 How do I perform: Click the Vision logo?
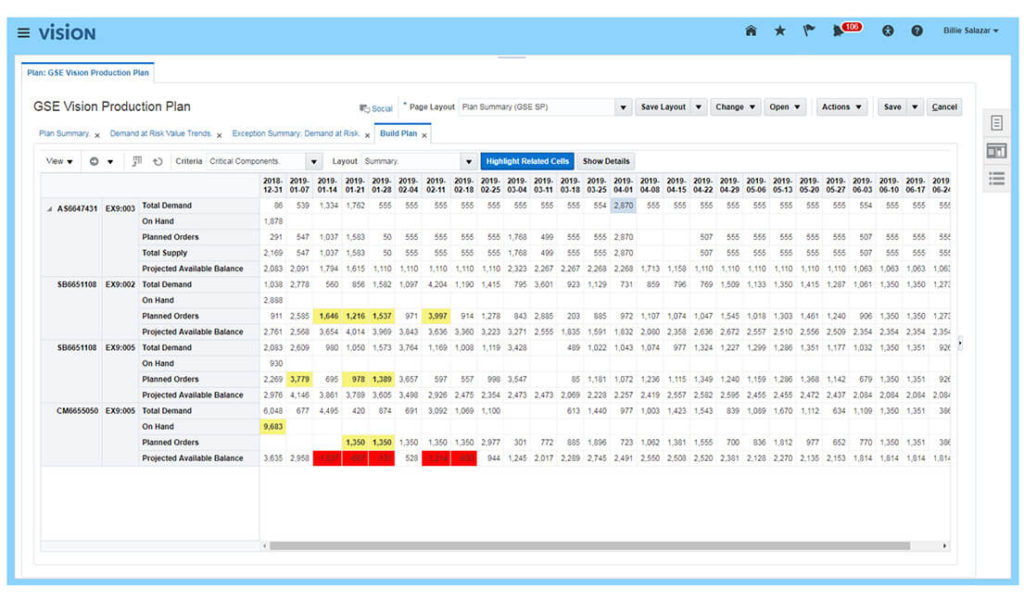tap(67, 33)
